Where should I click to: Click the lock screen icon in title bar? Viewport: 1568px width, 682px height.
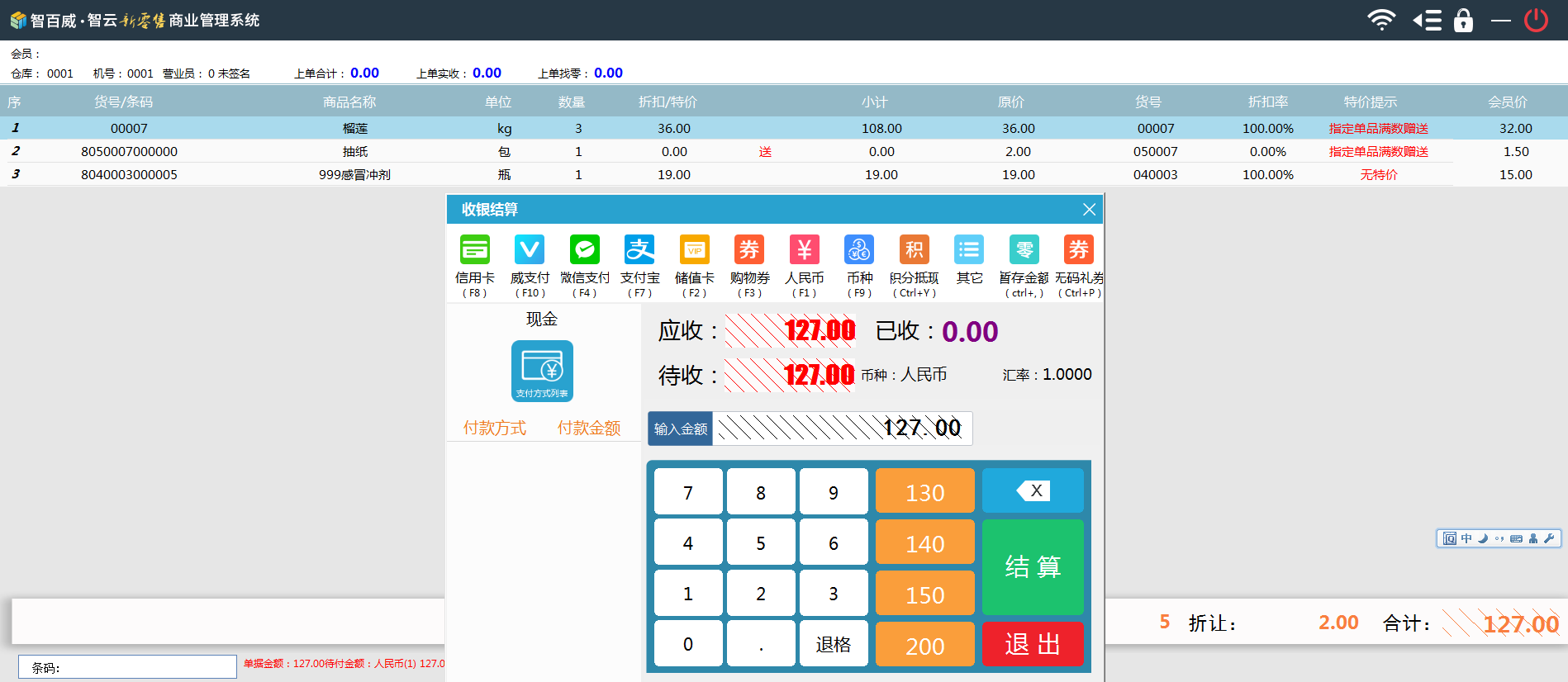point(1463,20)
